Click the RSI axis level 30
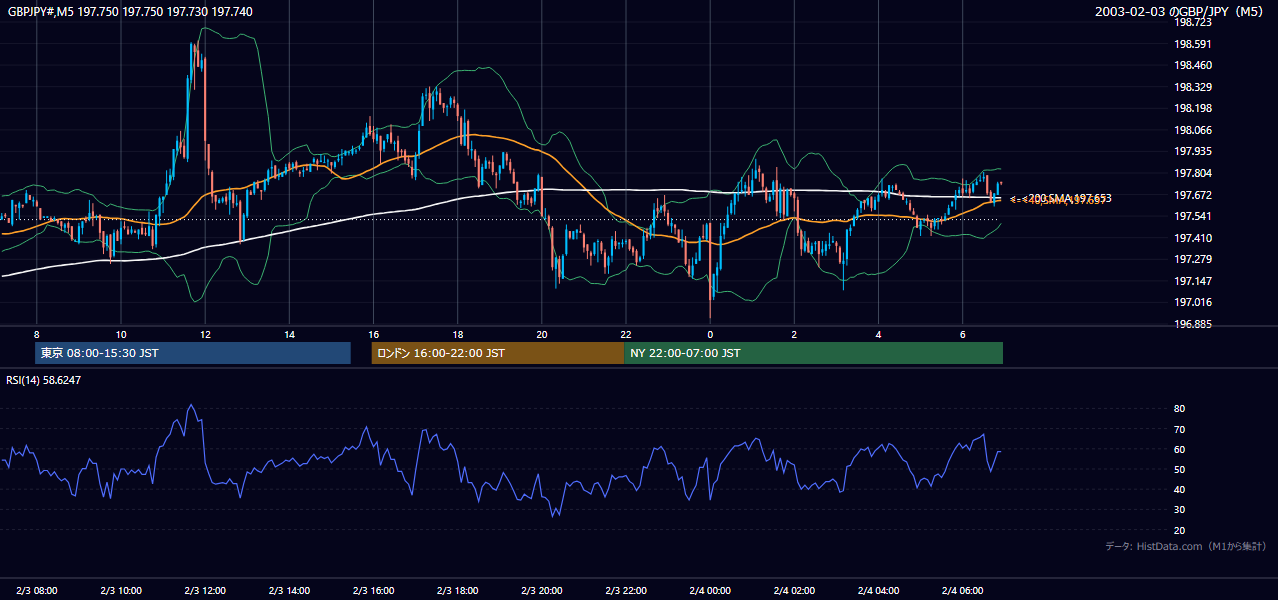This screenshot has width=1278, height=600. tap(1179, 510)
